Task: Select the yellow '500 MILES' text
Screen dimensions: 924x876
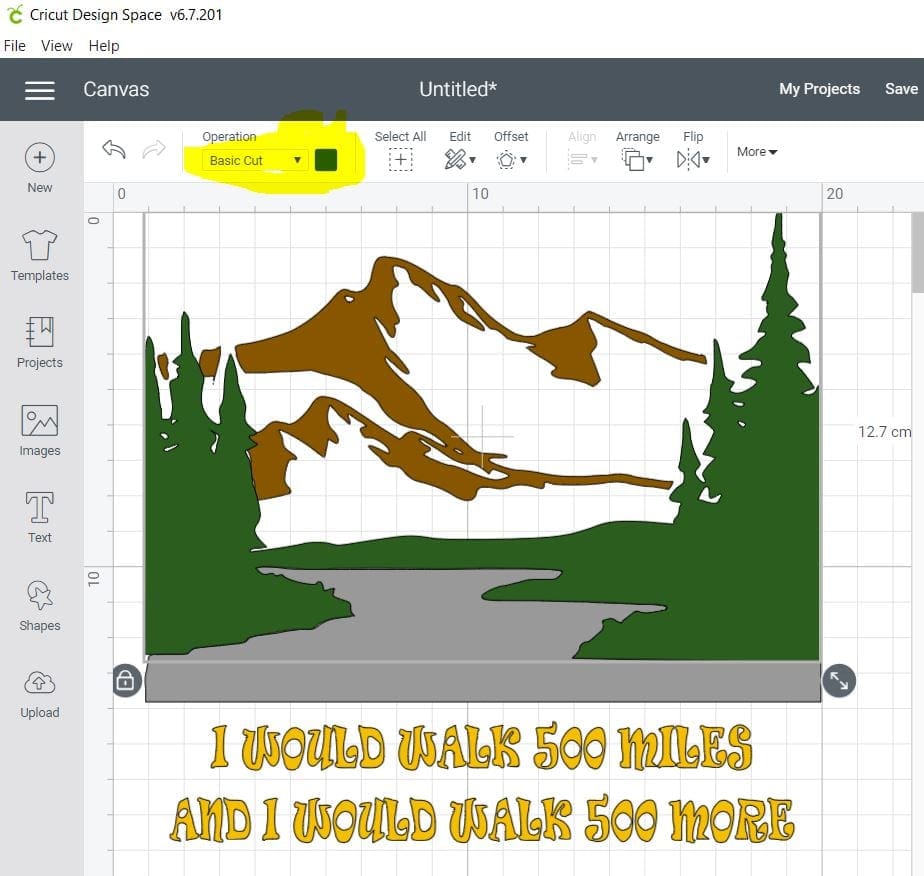Action: click(x=642, y=747)
